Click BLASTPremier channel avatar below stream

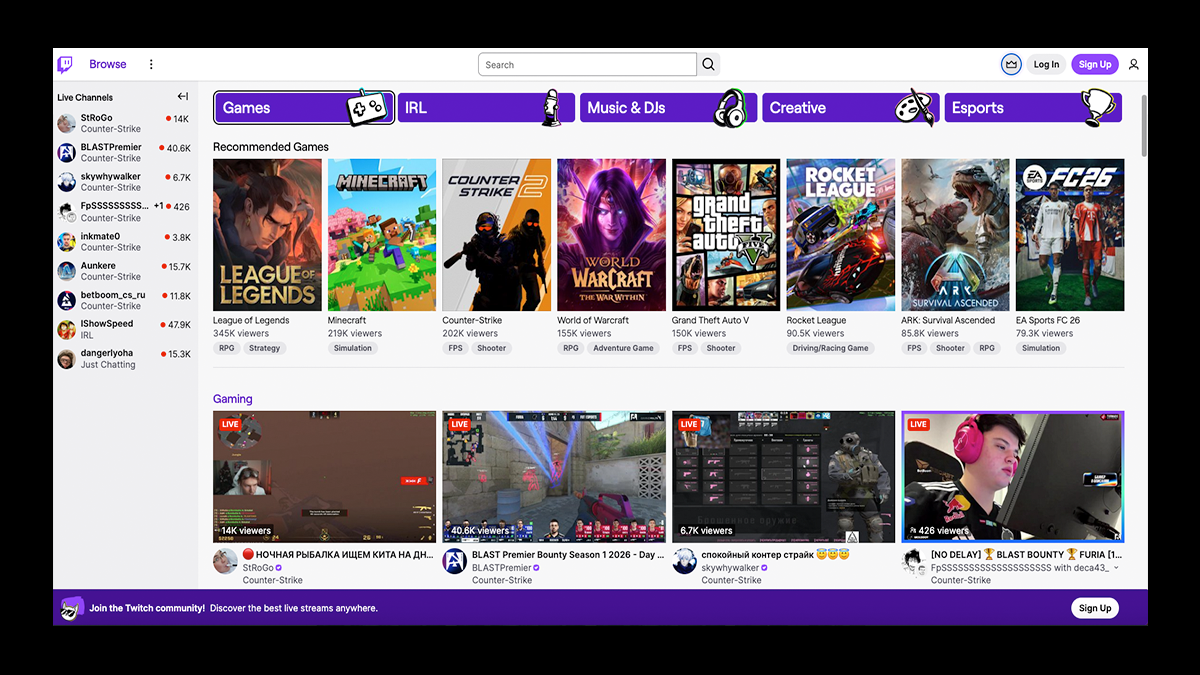coord(454,561)
